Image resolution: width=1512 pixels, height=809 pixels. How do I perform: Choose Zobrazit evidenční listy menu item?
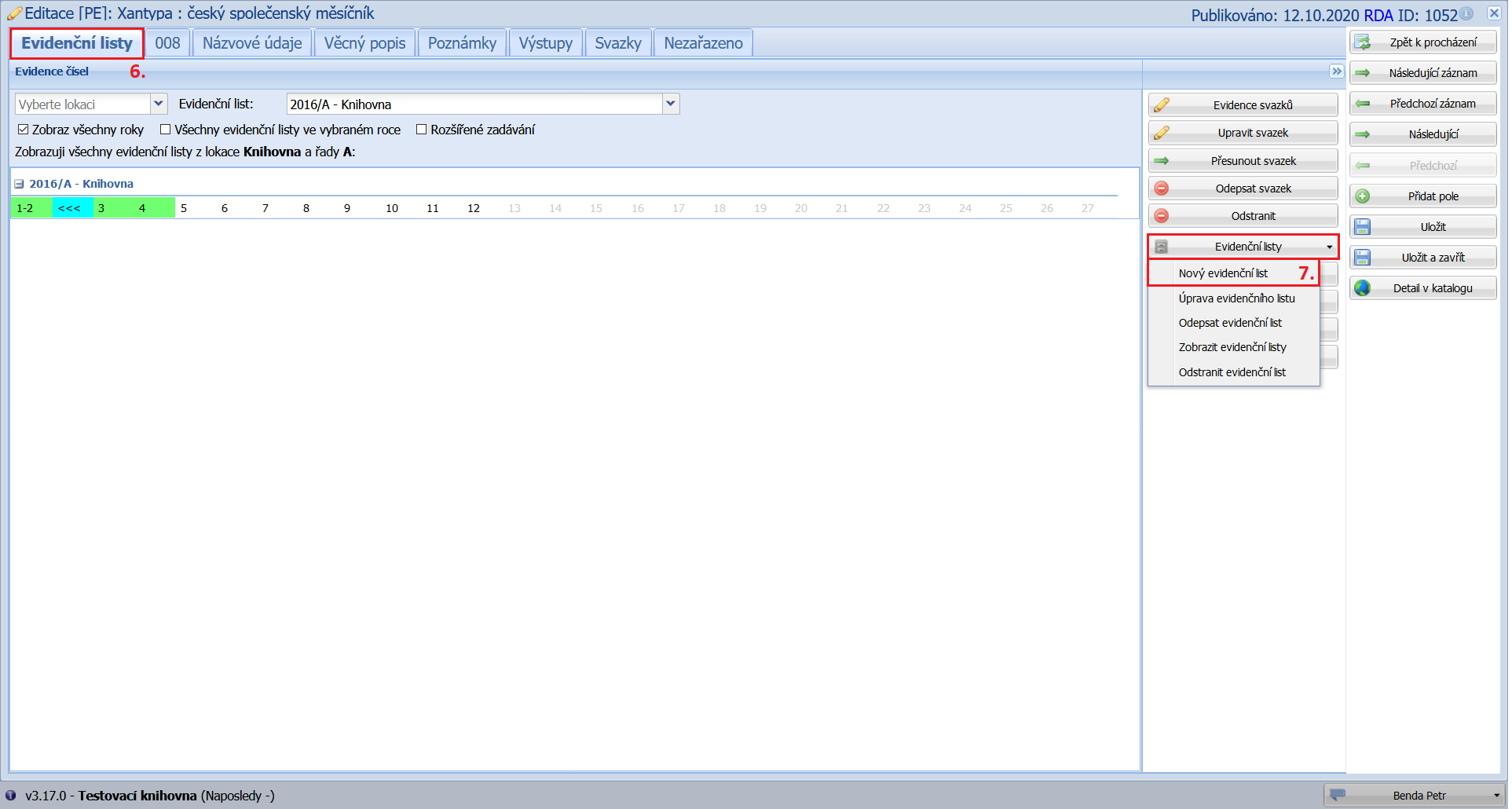[x=1233, y=347]
